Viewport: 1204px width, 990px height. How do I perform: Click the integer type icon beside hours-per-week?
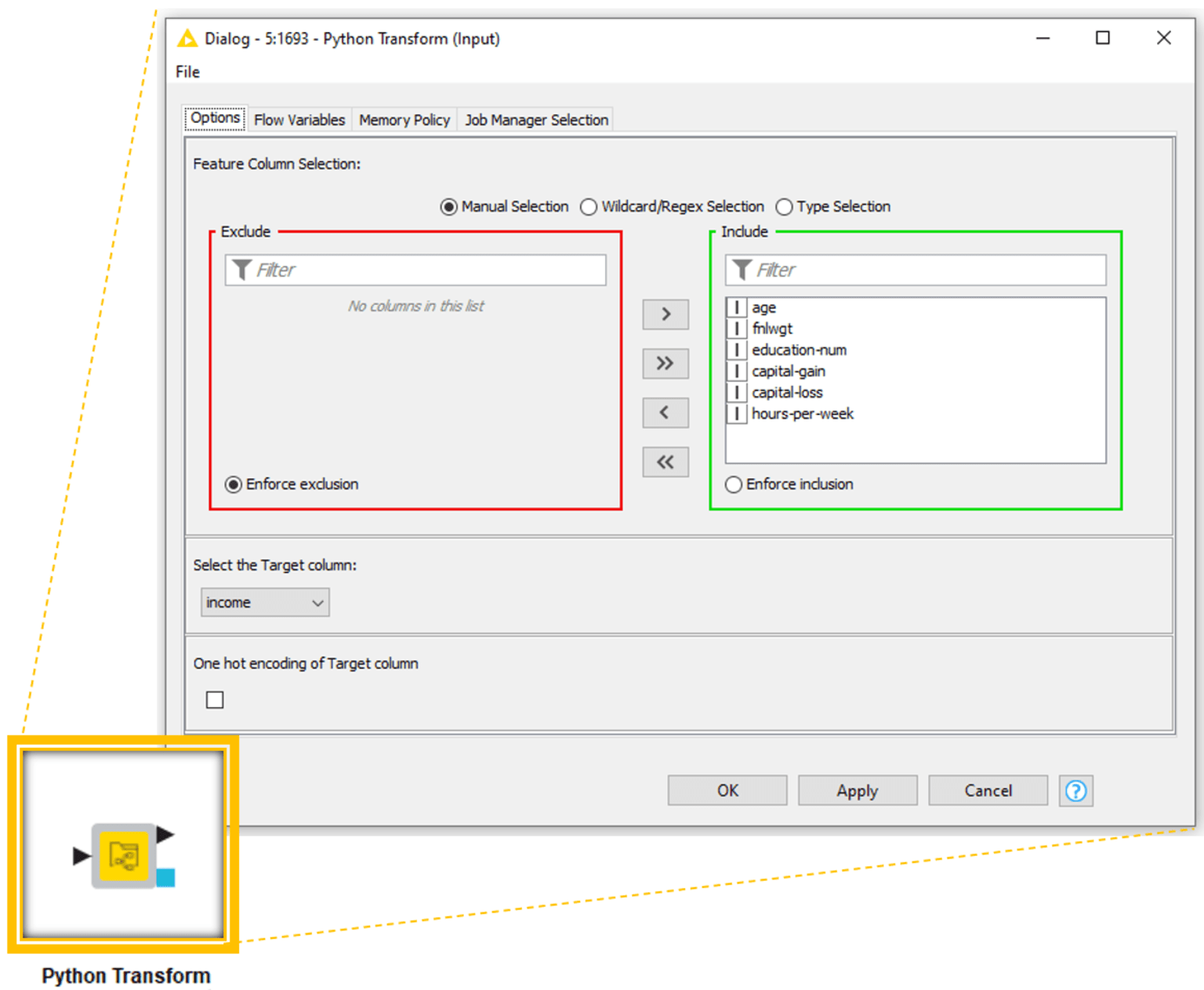736,414
